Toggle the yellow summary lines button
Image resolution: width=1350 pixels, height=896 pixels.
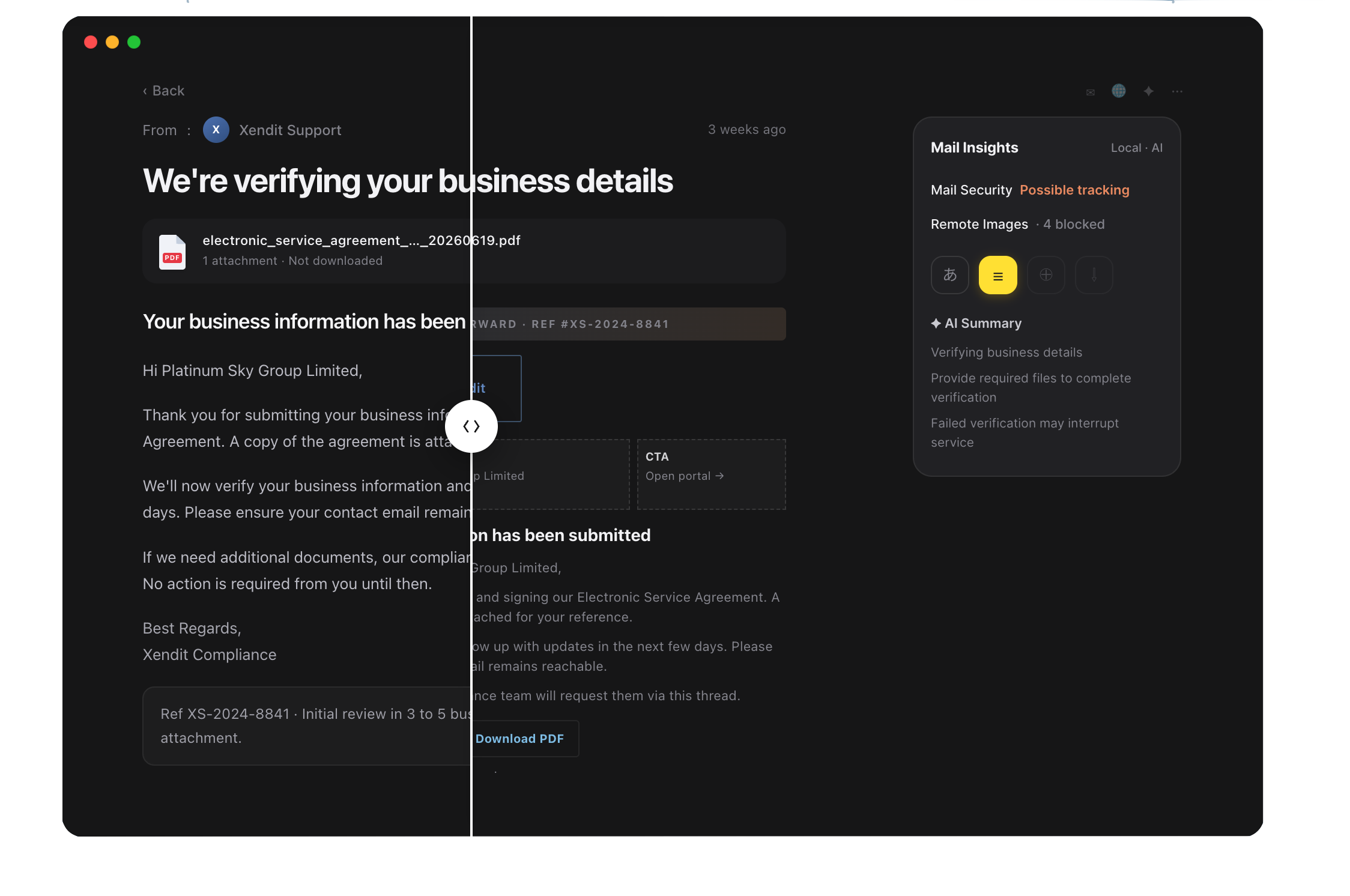point(998,275)
